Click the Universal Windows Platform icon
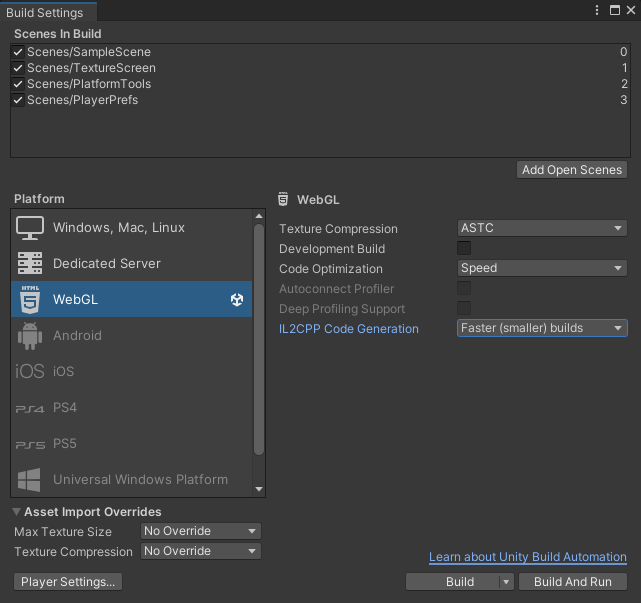641x603 pixels. tap(30, 480)
